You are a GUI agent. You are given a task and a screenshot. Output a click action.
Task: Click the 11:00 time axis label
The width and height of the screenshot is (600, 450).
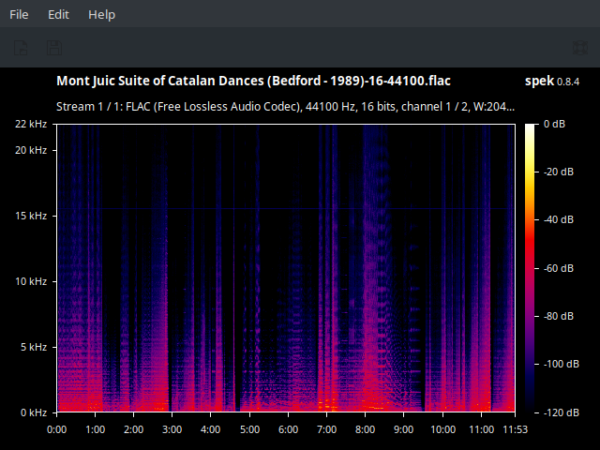pos(481,429)
